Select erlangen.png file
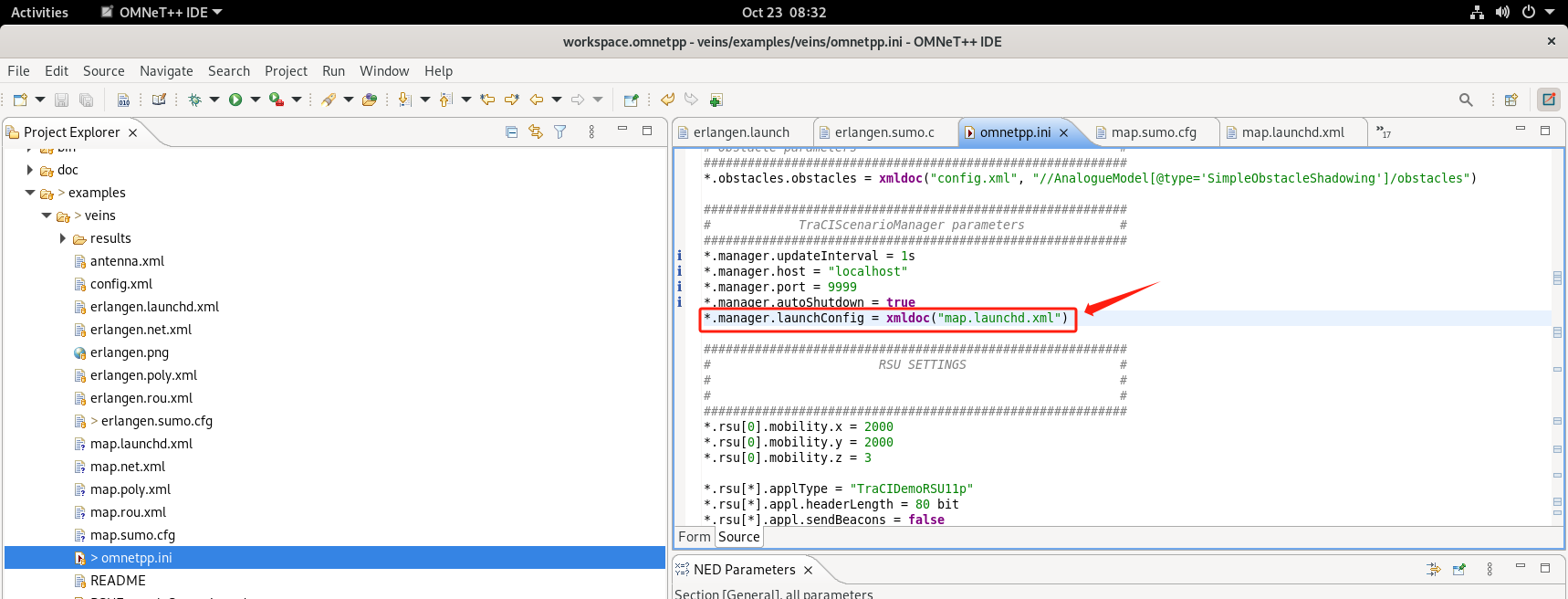 [129, 352]
